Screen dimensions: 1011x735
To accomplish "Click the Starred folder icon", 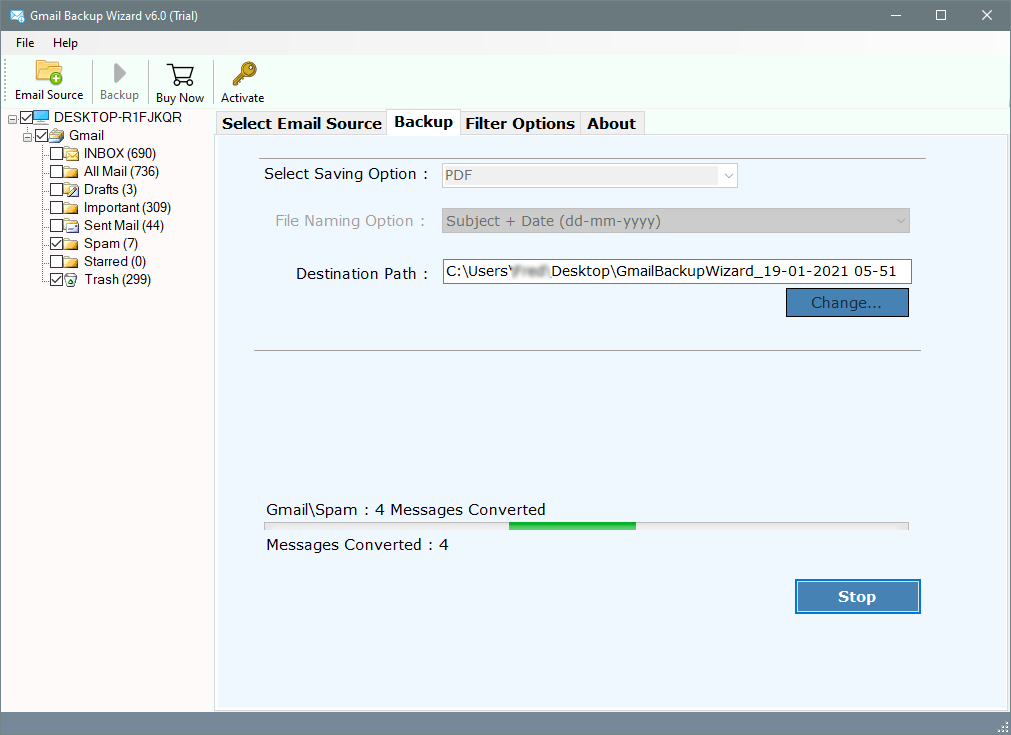I will (x=72, y=262).
